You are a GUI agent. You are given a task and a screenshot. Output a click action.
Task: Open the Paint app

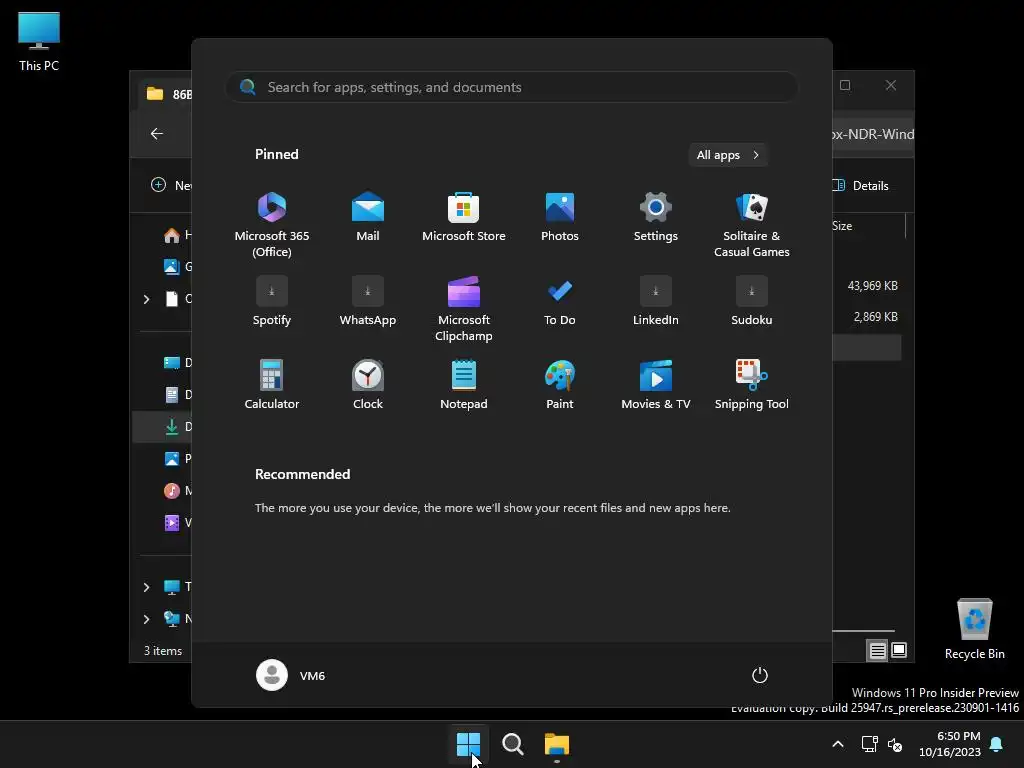(x=560, y=385)
